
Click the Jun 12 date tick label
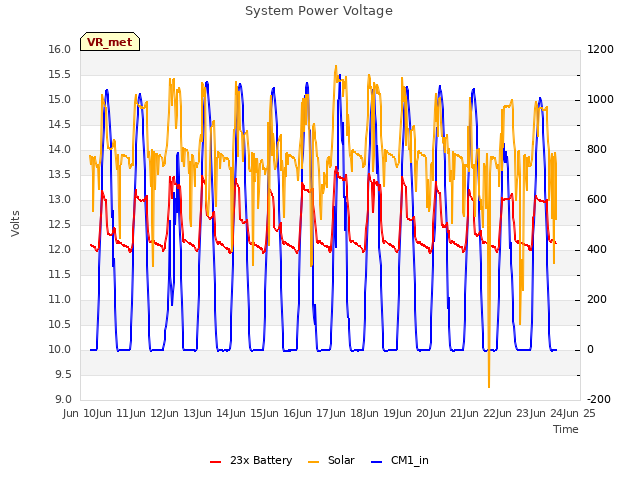tap(147, 413)
